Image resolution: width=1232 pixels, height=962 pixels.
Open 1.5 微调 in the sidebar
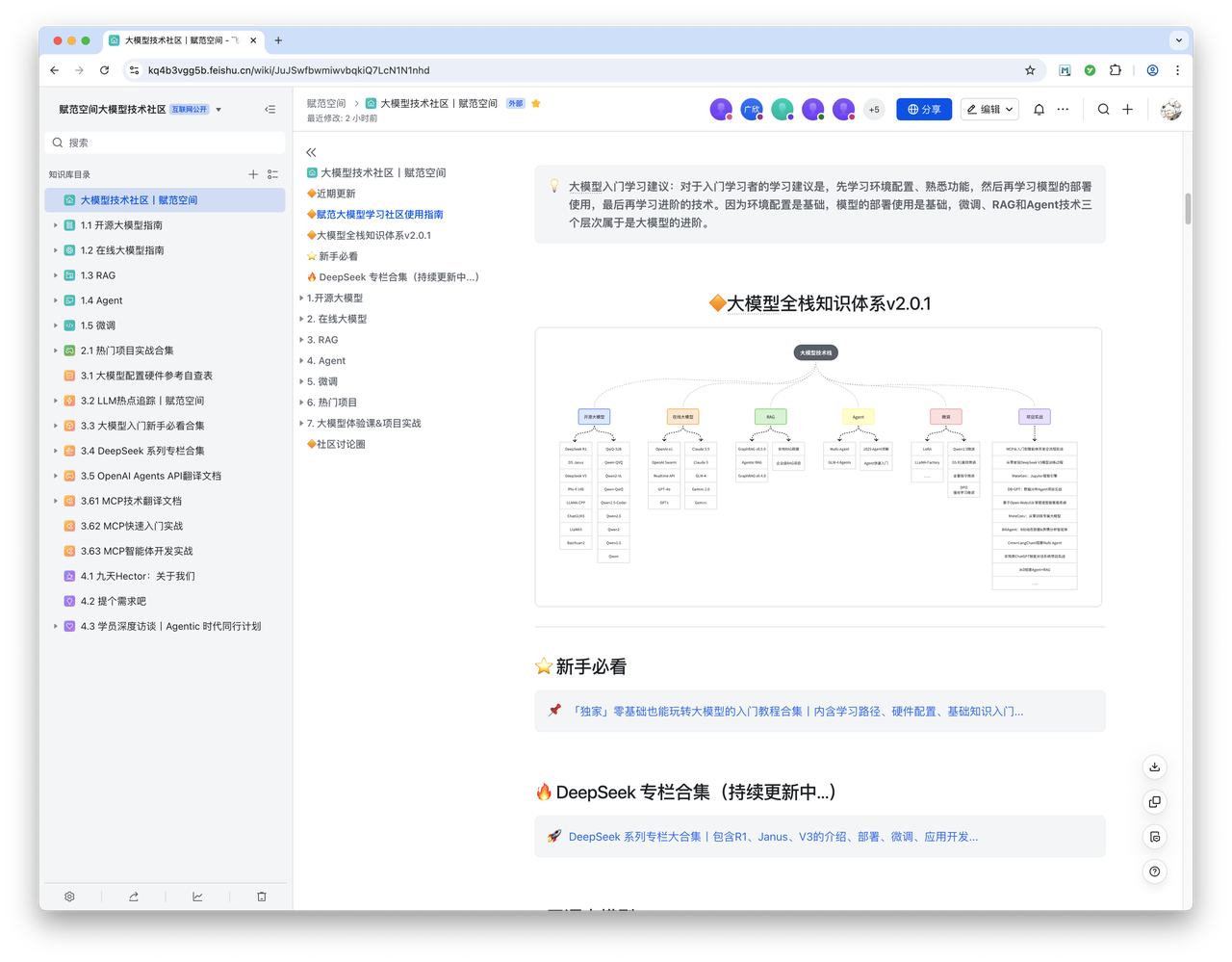(x=166, y=325)
